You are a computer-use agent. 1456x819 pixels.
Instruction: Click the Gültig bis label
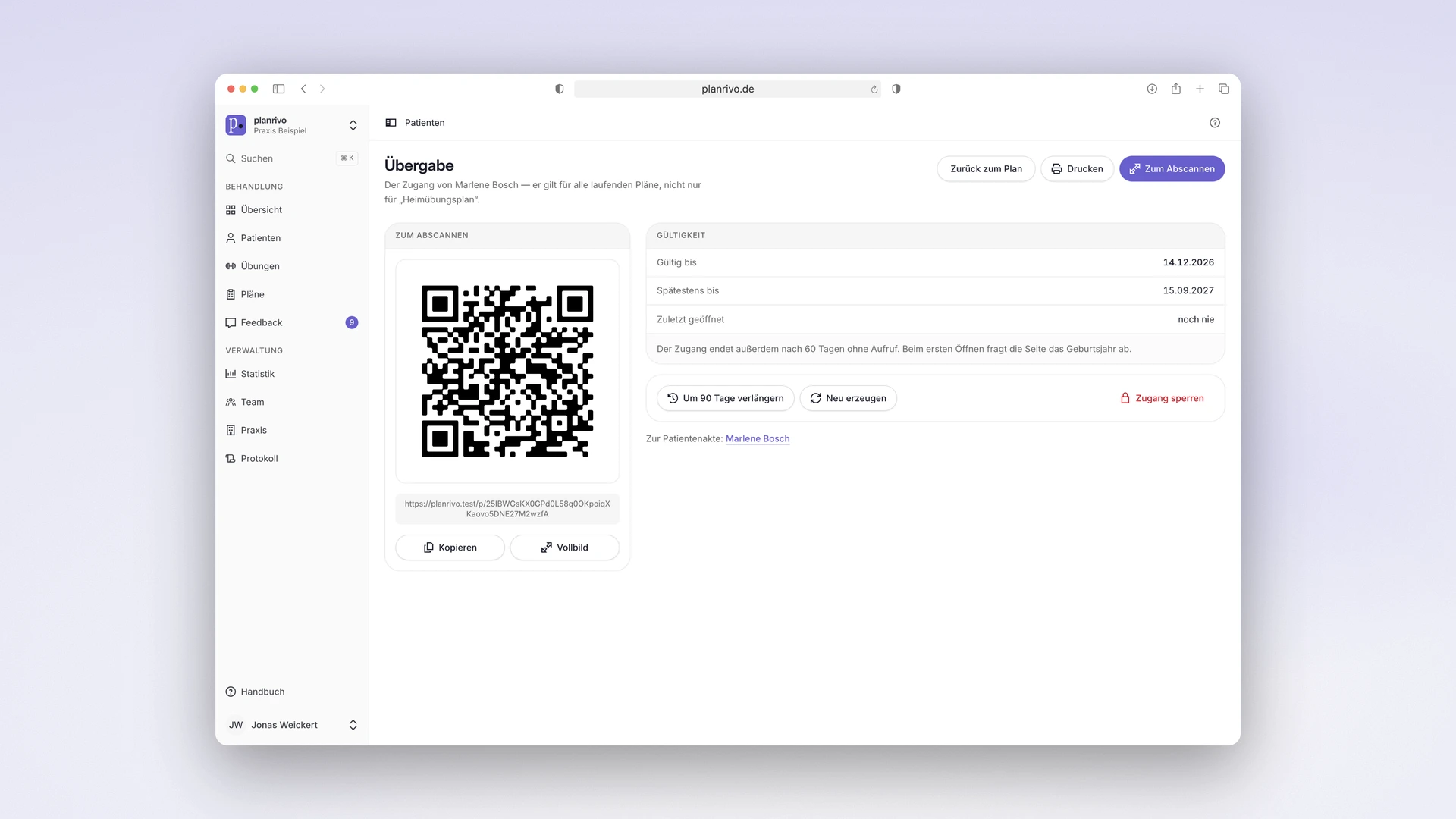click(x=676, y=262)
